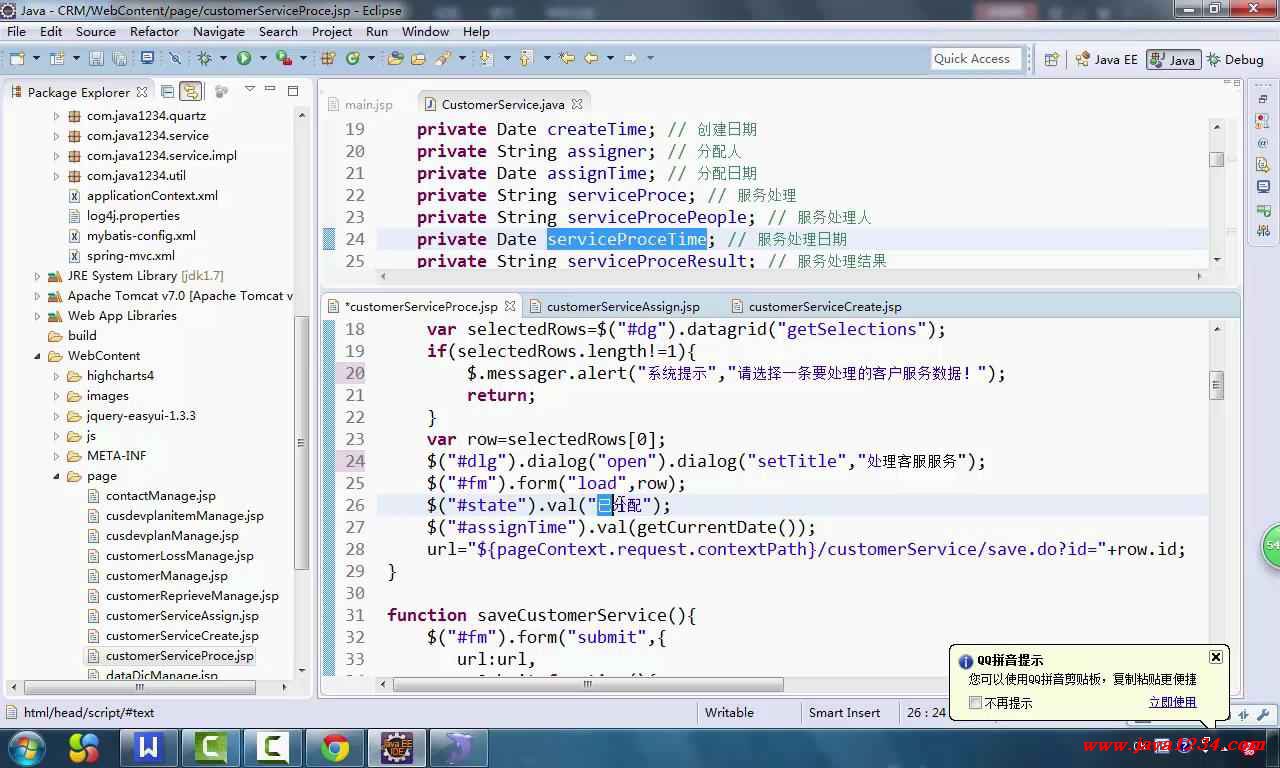Go to Next Annotation icon
1280x768 pixels.
[486, 59]
